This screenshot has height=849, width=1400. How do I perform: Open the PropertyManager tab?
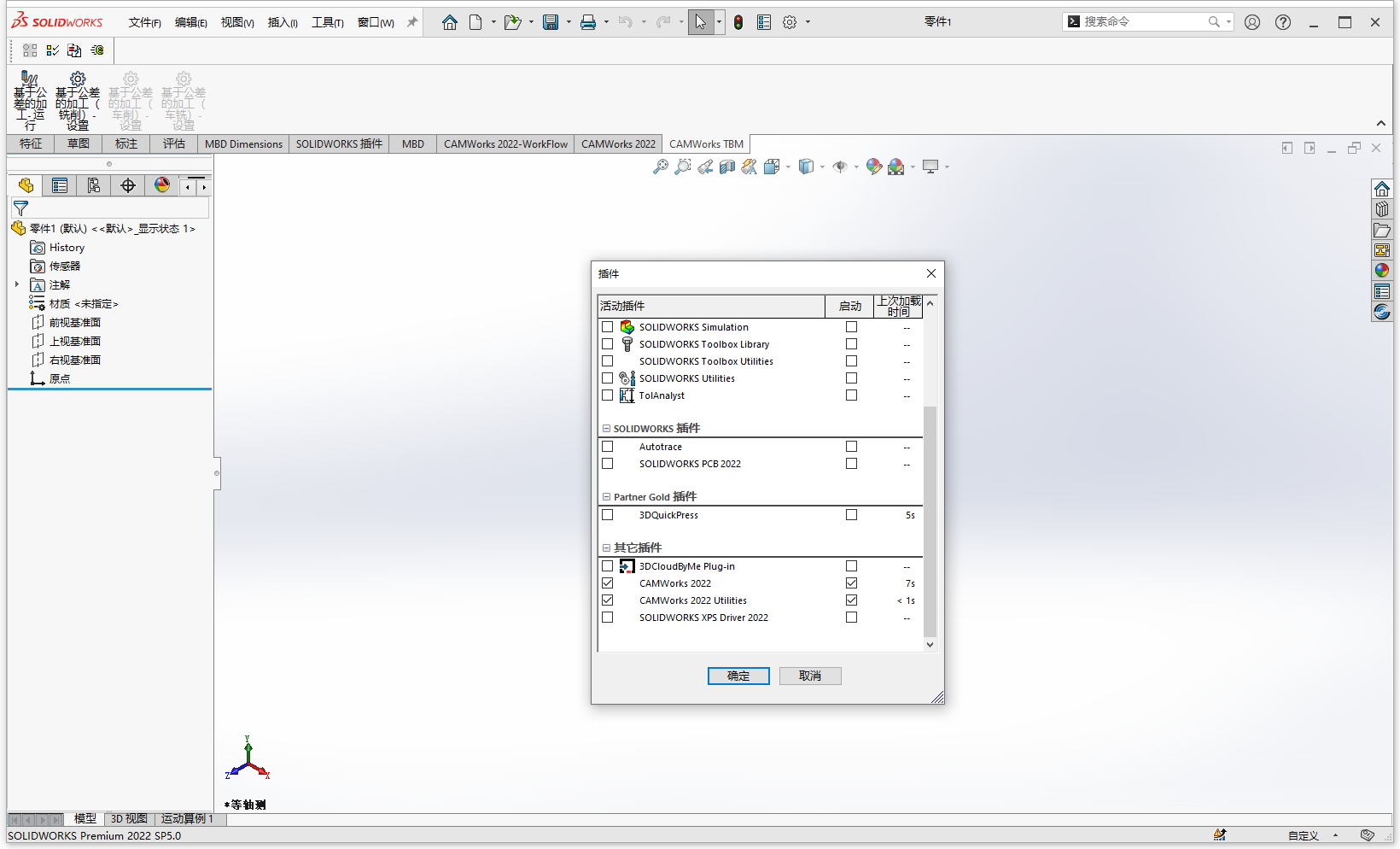tap(60, 185)
